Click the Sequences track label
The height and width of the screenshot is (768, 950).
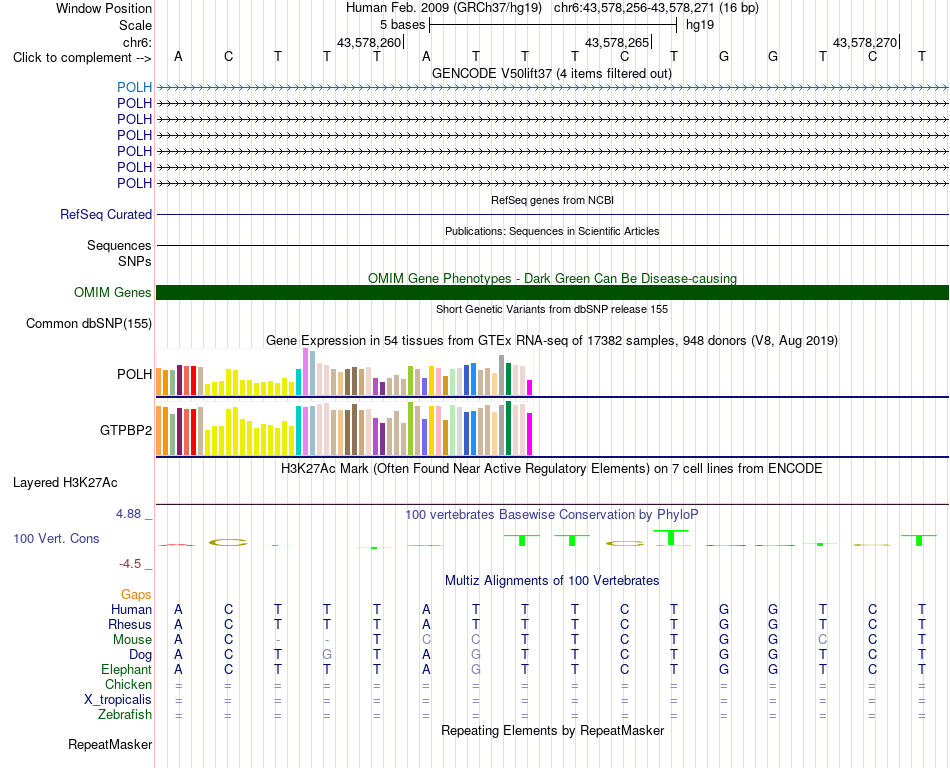(119, 245)
